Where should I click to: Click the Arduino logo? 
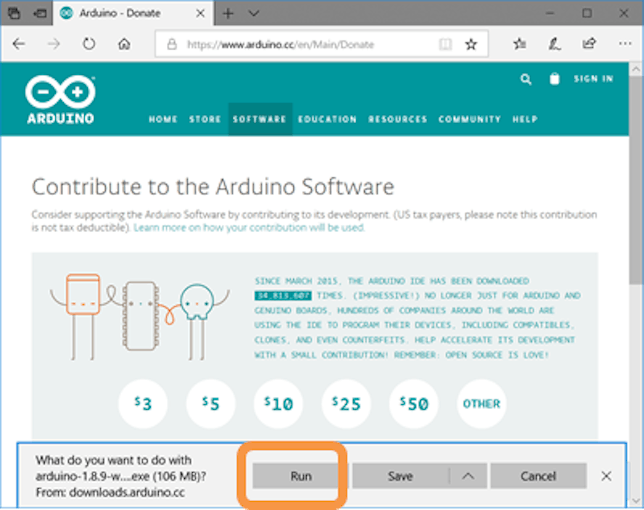(x=60, y=100)
